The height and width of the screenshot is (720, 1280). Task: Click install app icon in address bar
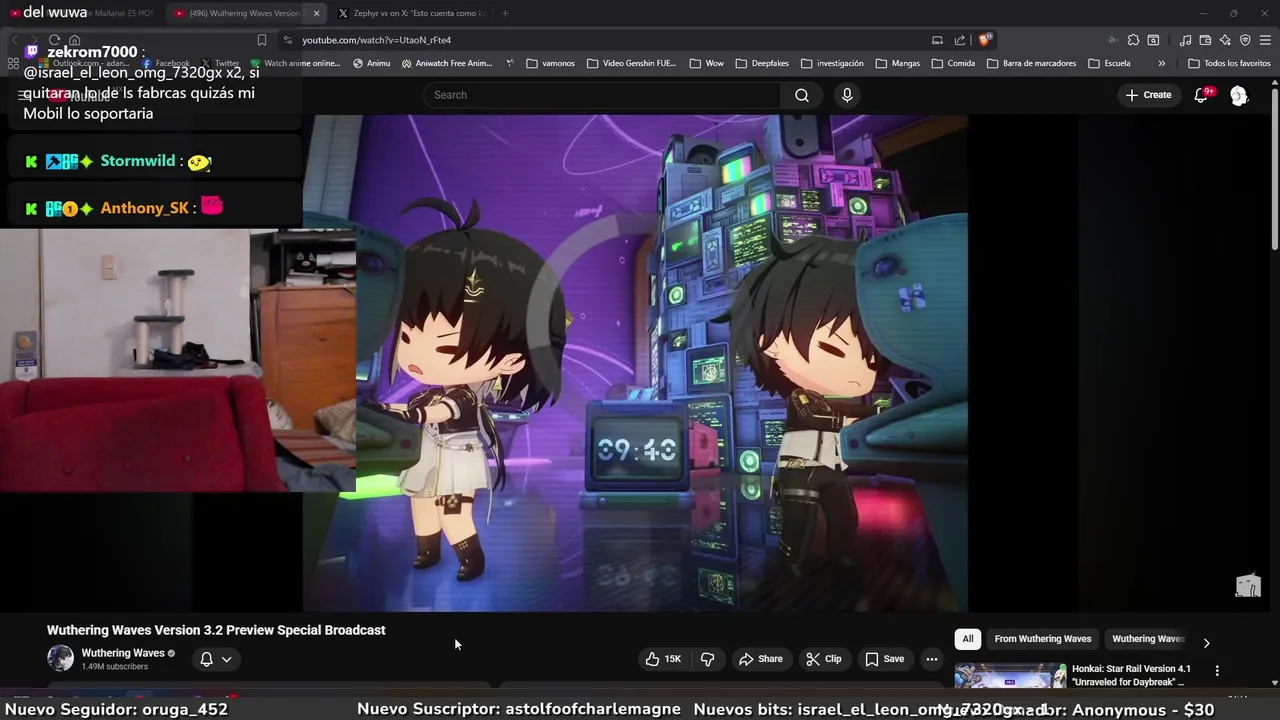coord(937,40)
